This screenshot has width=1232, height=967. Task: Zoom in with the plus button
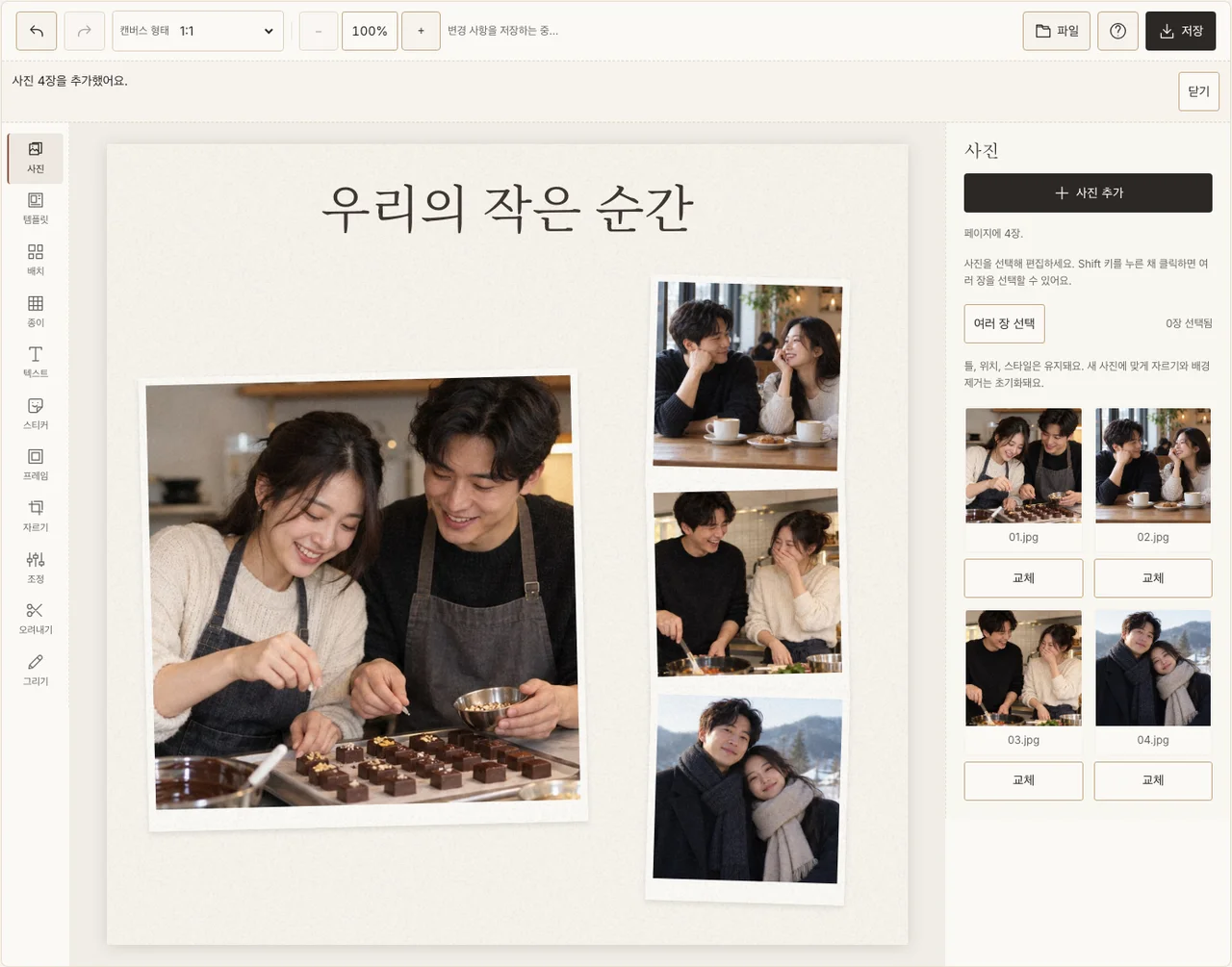pyautogui.click(x=421, y=31)
